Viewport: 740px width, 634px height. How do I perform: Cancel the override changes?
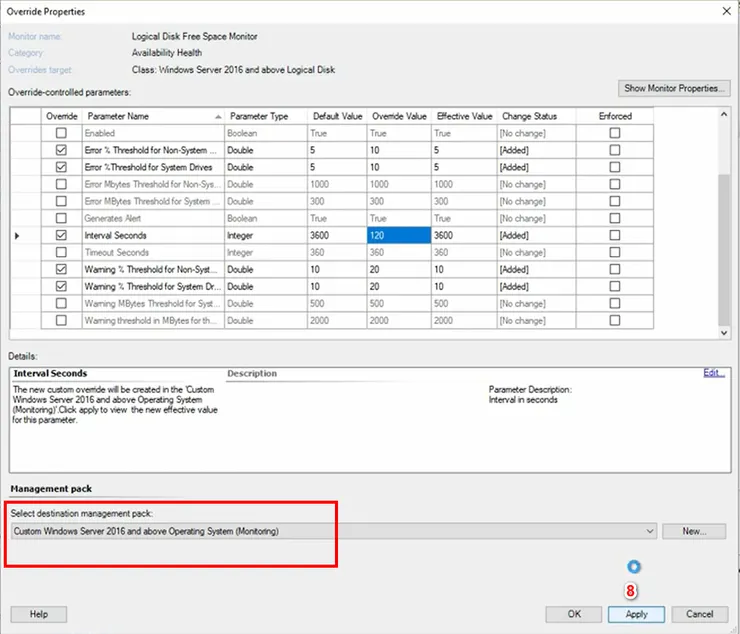pyautogui.click(x=699, y=614)
